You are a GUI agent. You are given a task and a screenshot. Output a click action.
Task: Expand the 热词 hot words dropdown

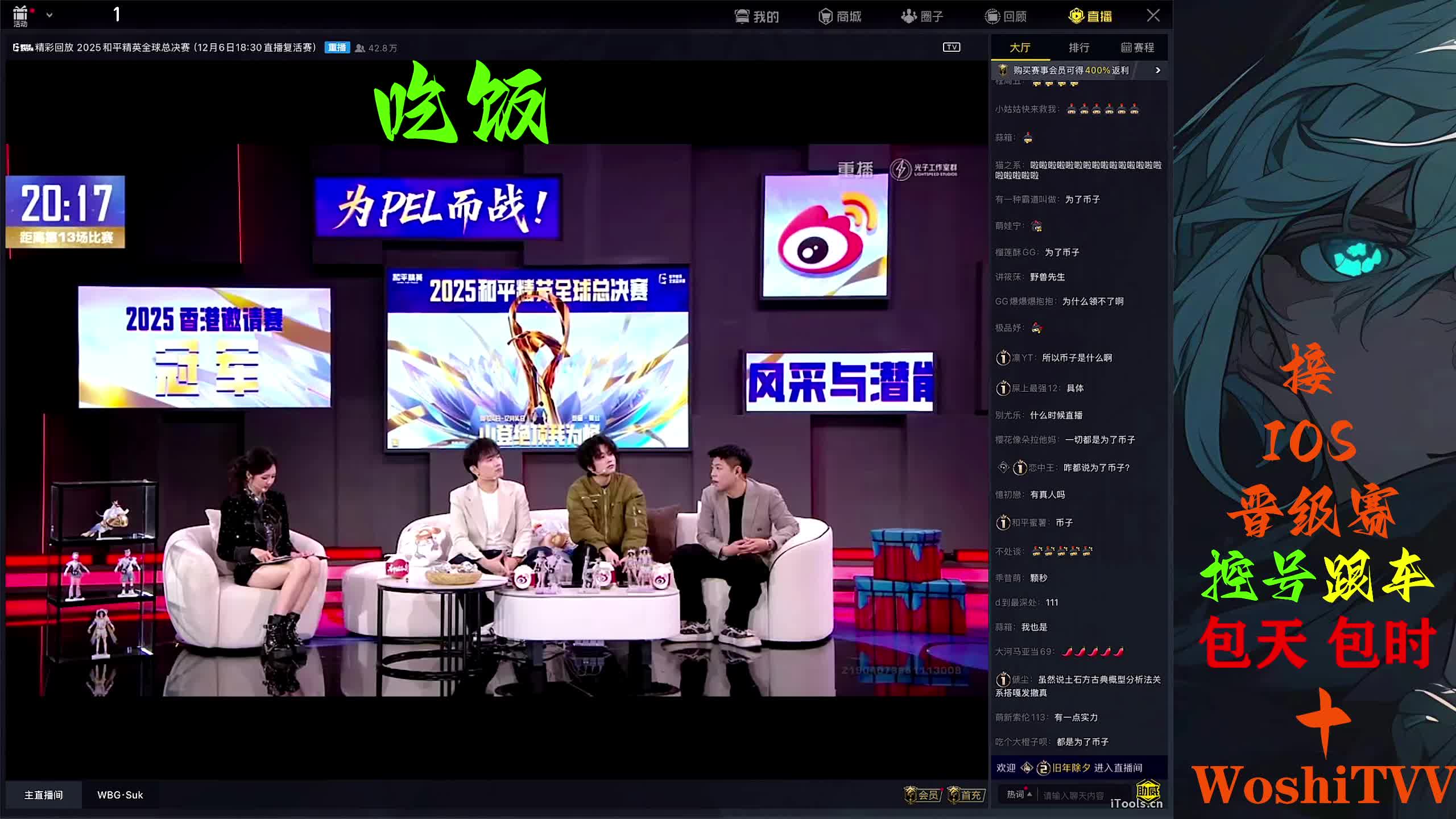(x=1019, y=794)
